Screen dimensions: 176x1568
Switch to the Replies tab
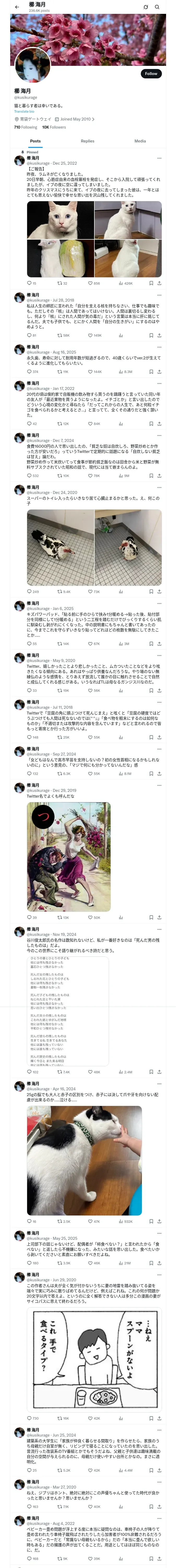[x=87, y=141]
